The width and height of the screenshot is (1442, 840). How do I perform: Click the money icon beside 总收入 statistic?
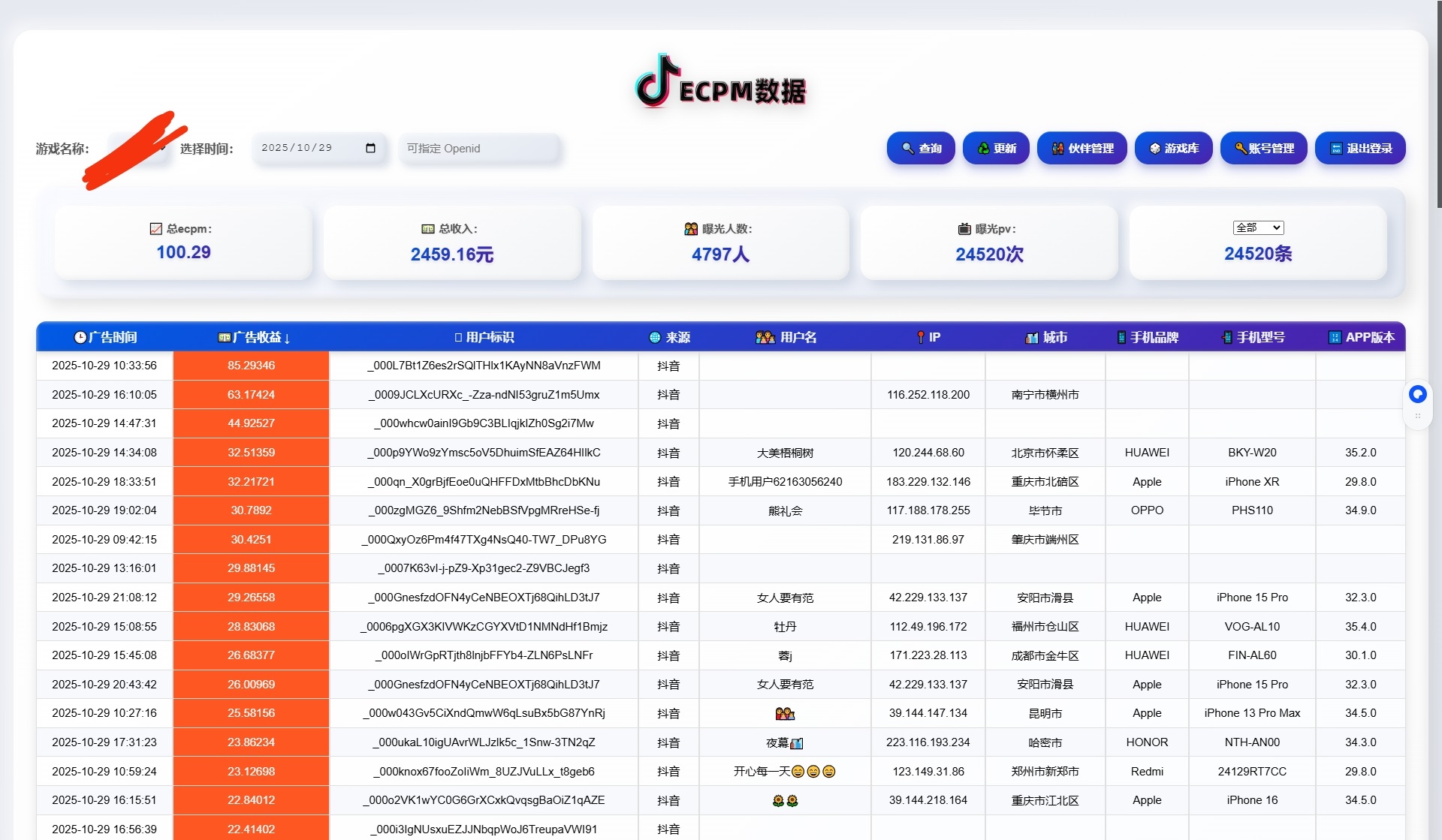click(428, 229)
